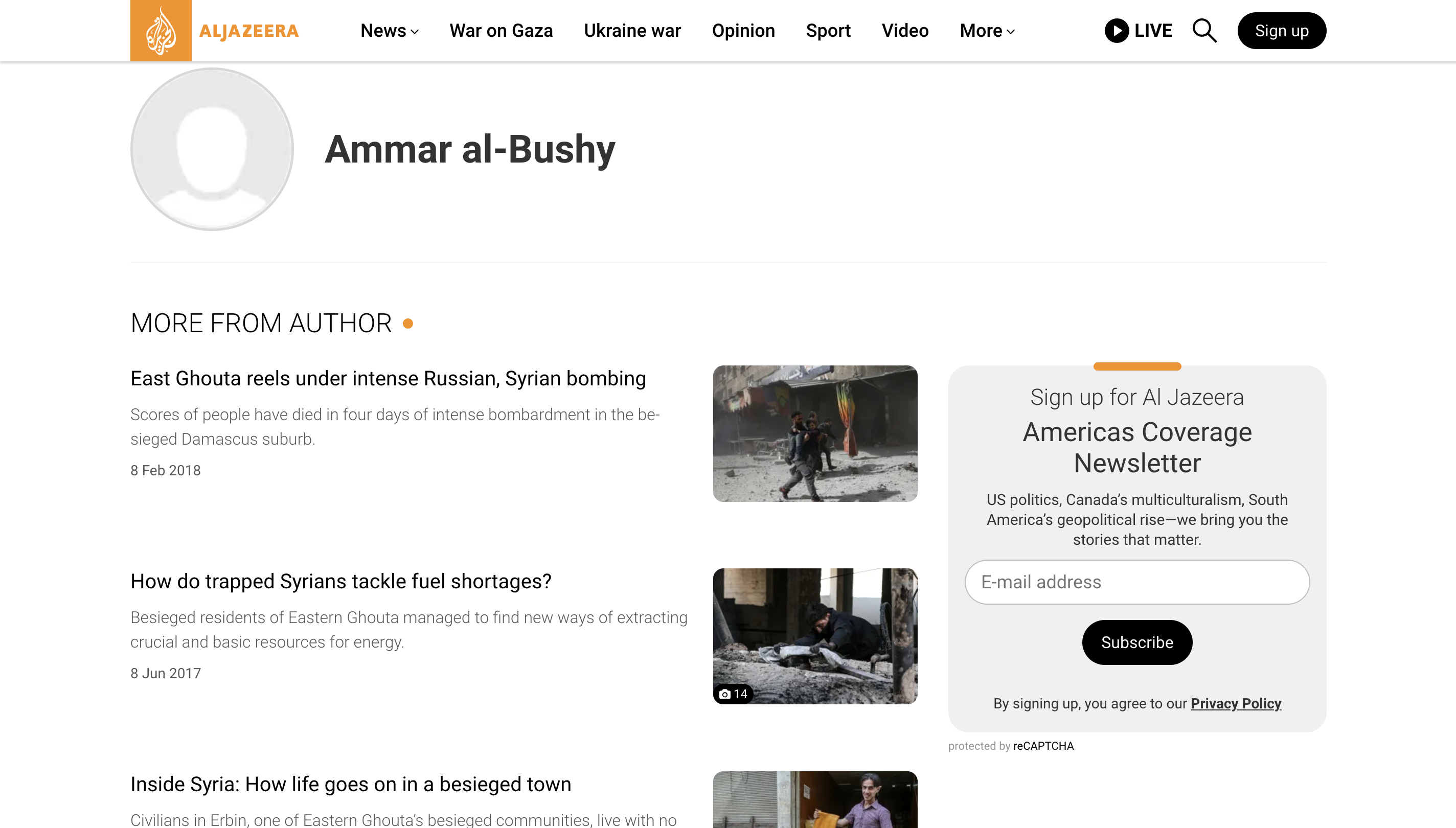
Task: Expand the More menu chevron
Action: (1011, 32)
